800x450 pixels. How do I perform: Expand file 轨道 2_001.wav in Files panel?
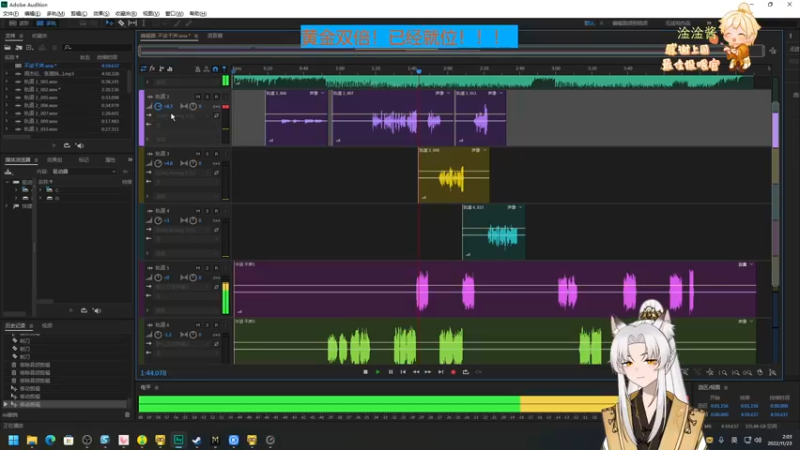(x=7, y=82)
